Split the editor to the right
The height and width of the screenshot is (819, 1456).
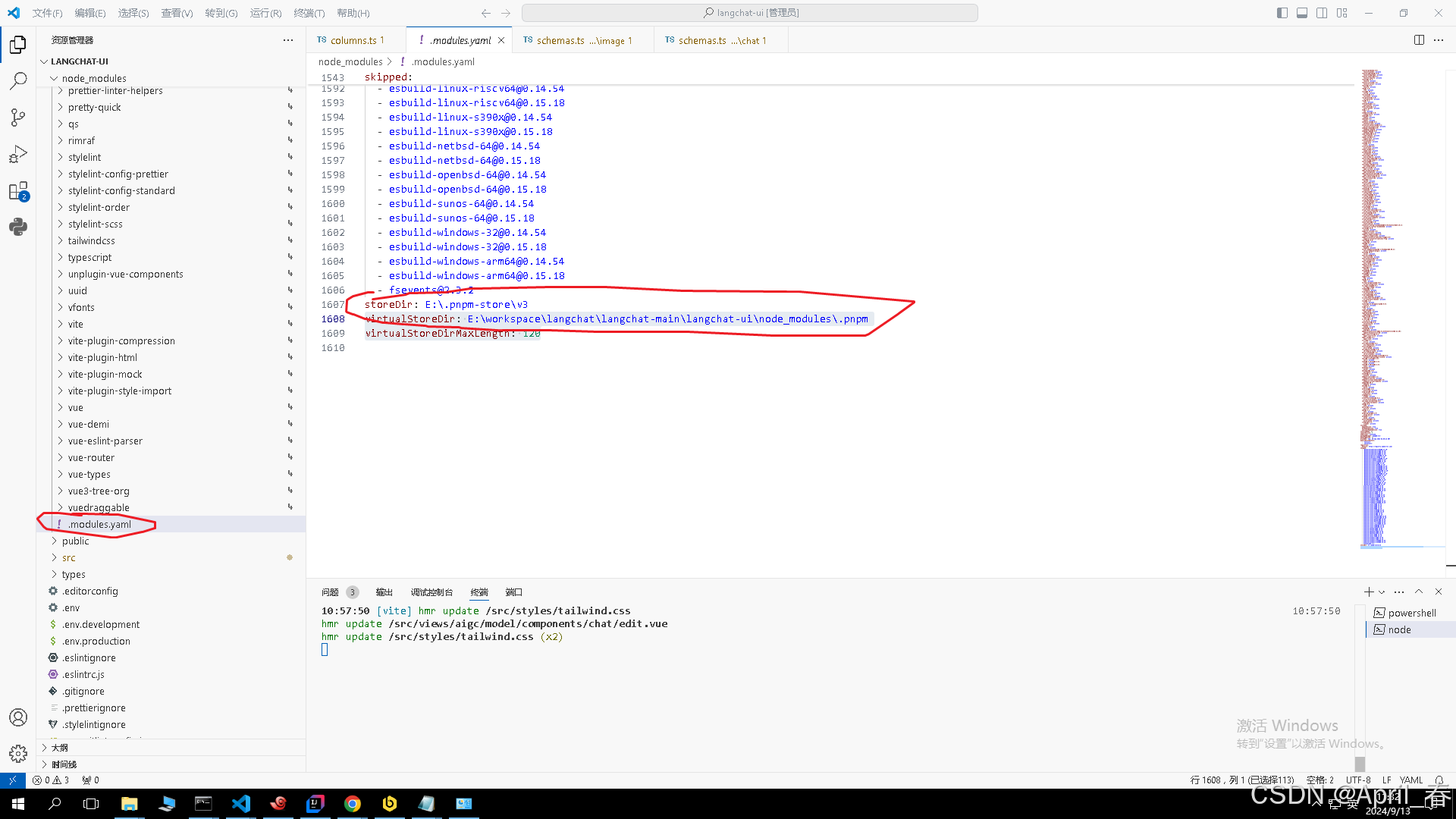1419,40
